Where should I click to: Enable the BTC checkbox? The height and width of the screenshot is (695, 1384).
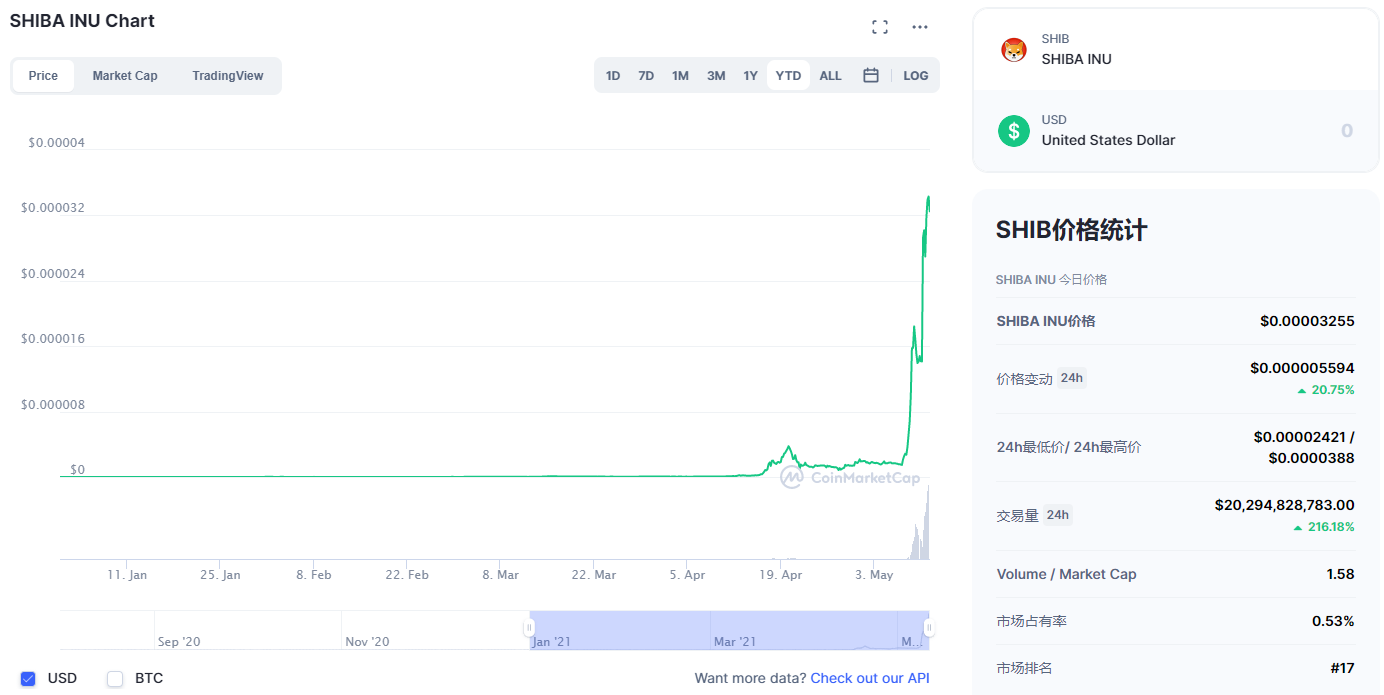(115, 678)
